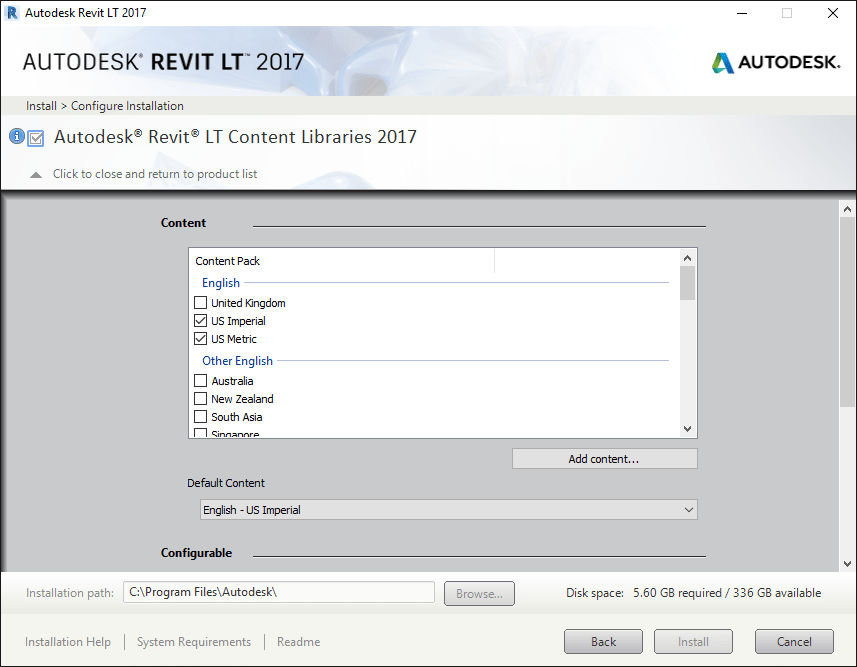
Task: Click content list scroll down arrow
Action: tap(688, 429)
